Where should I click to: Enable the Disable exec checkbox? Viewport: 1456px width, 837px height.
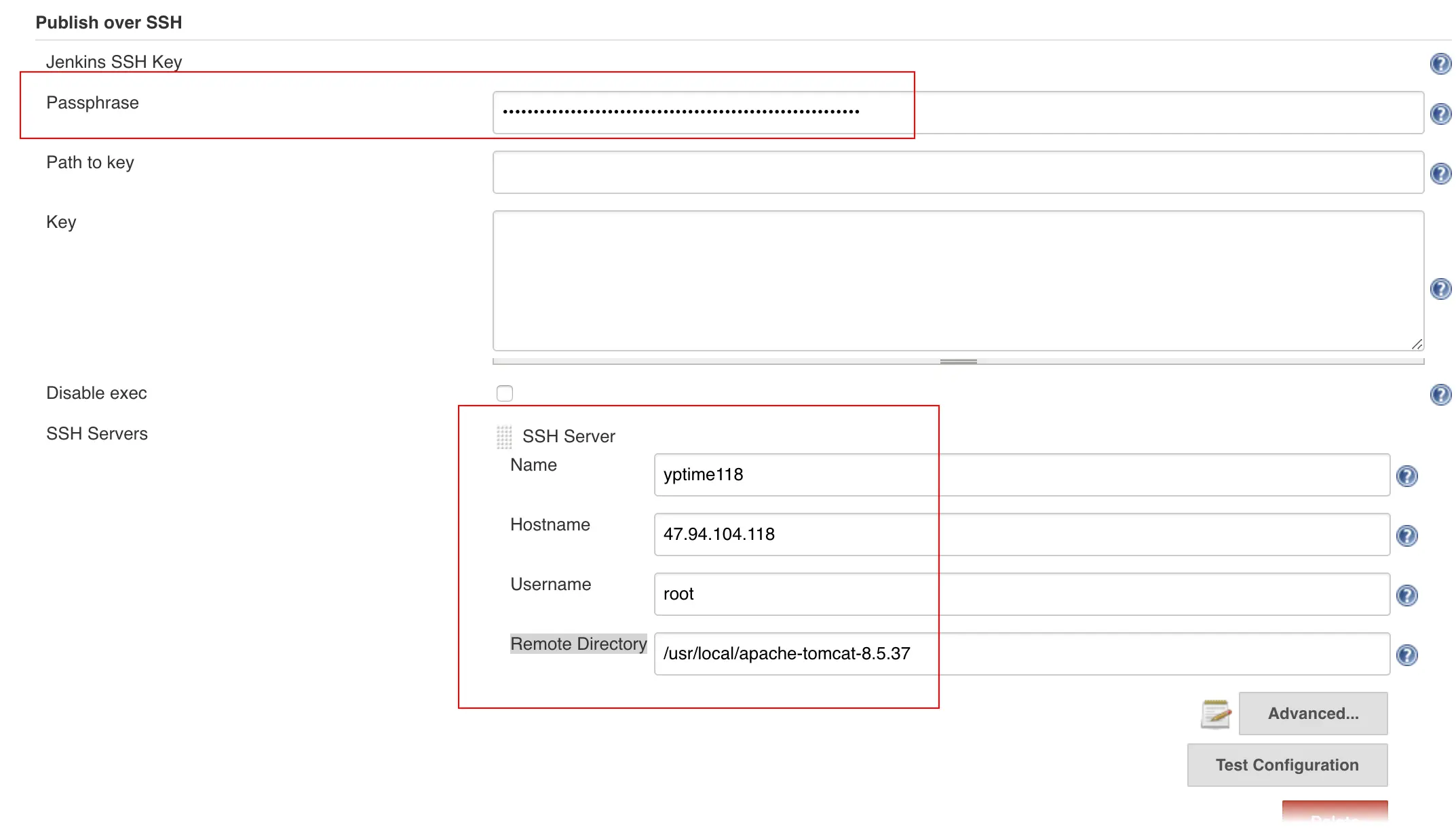click(505, 393)
